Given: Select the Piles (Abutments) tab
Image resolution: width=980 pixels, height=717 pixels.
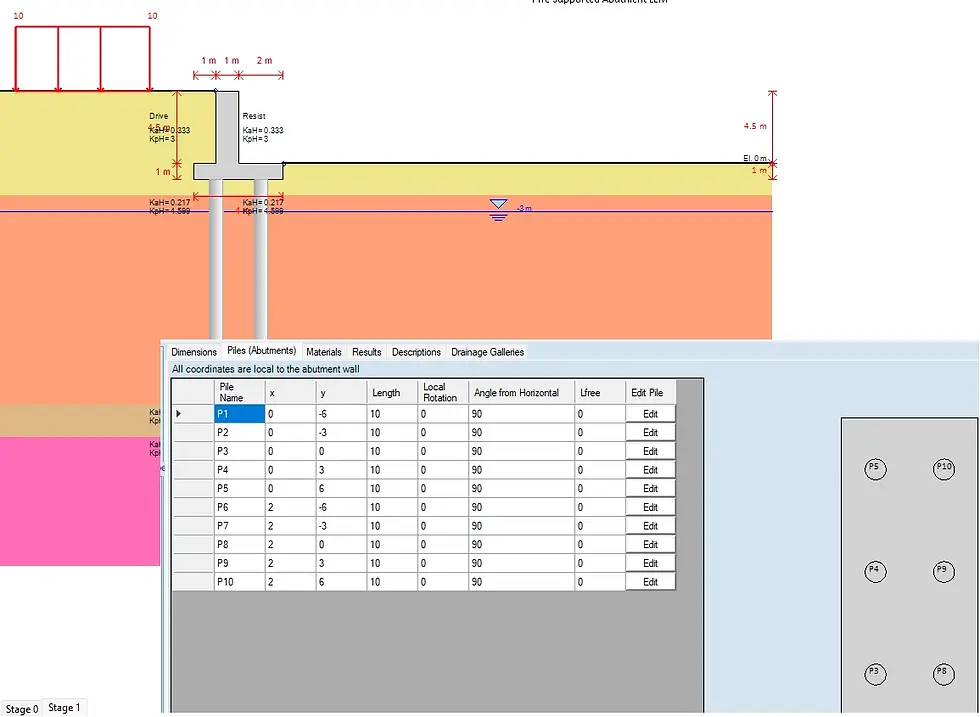Looking at the screenshot, I should click(x=261, y=351).
